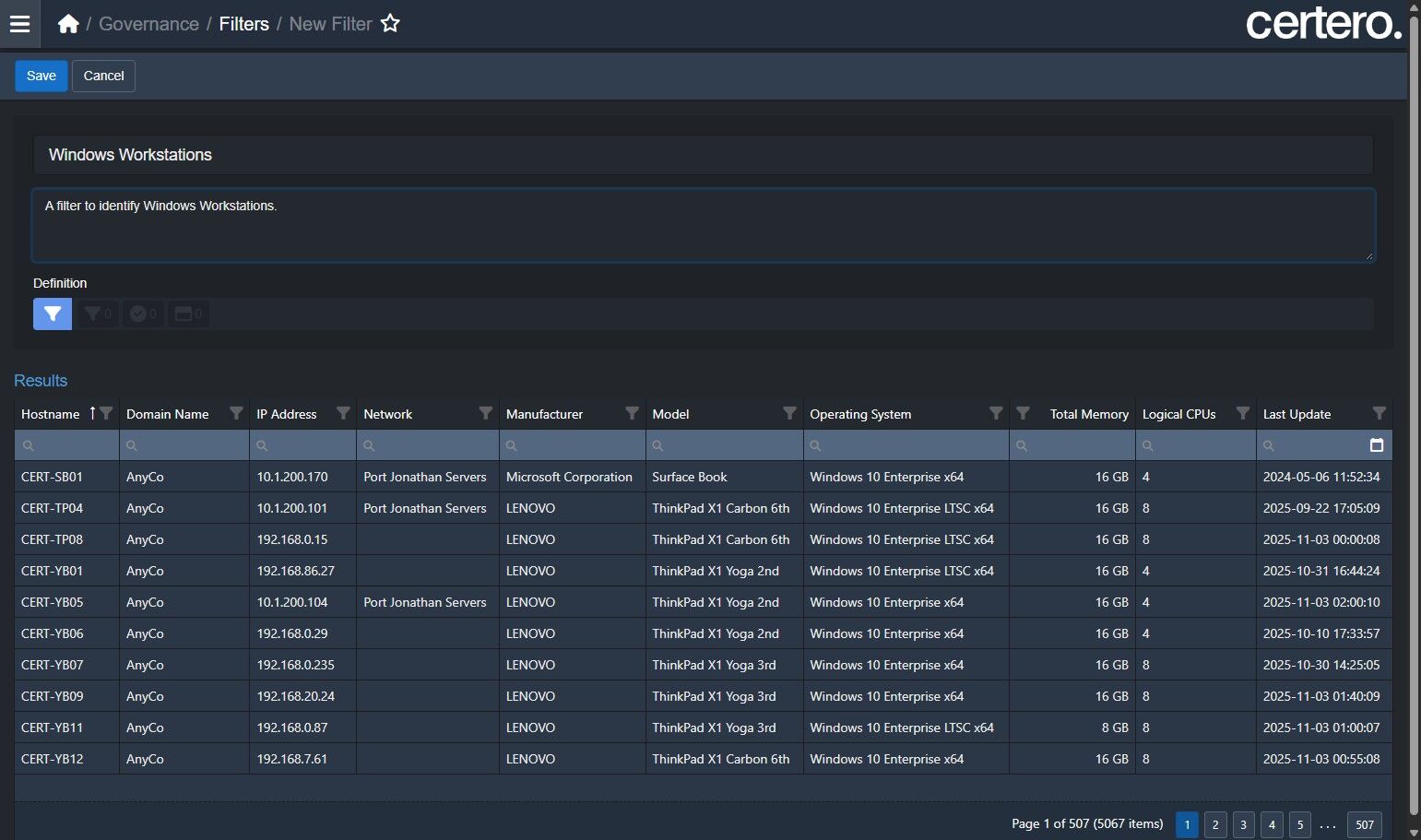Open the Total Memory column filter icon

[x=1023, y=413]
